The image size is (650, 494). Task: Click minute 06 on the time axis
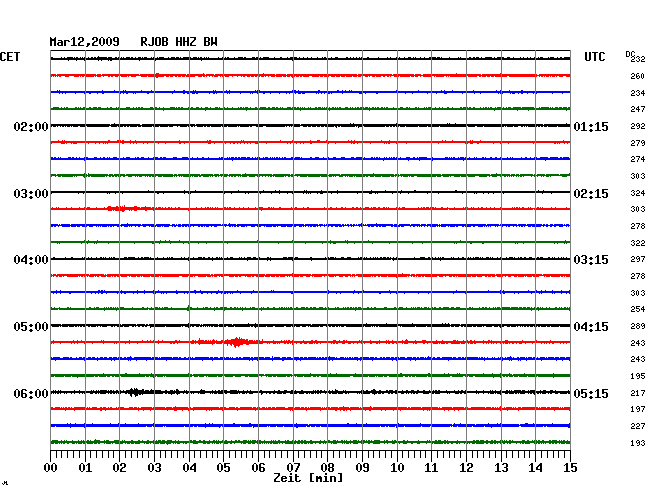258,468
